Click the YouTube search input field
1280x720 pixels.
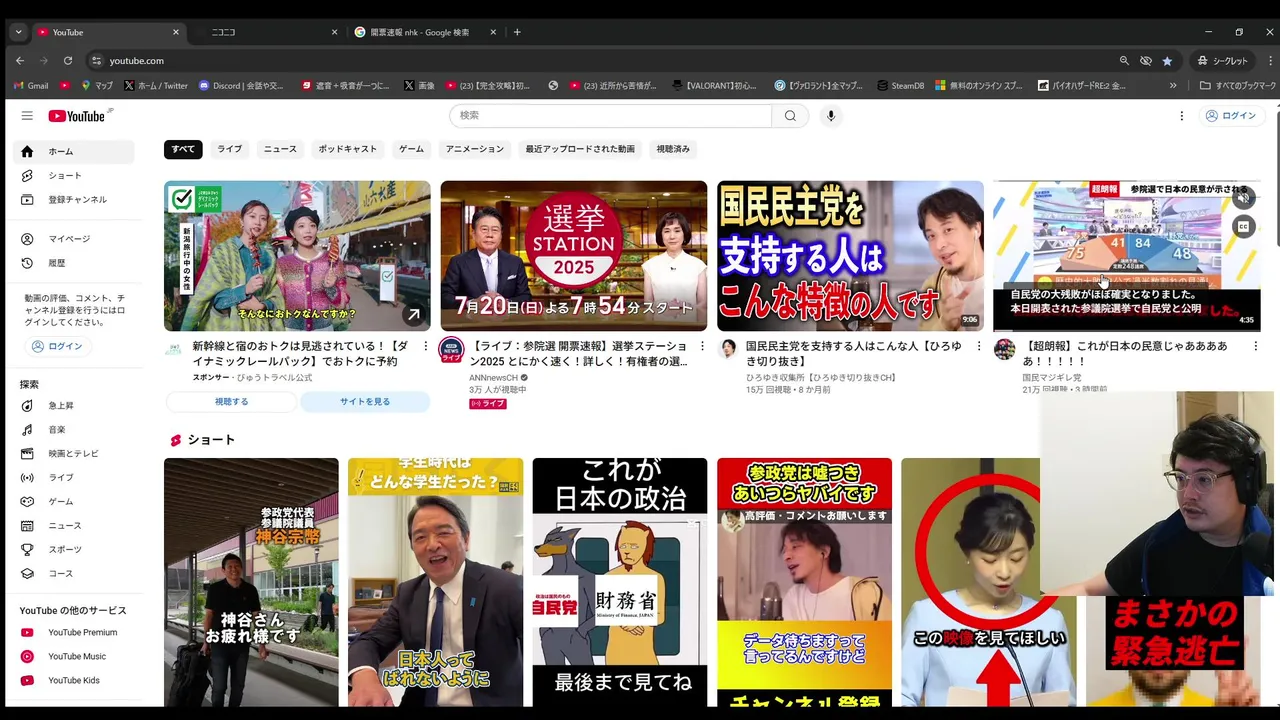point(610,116)
